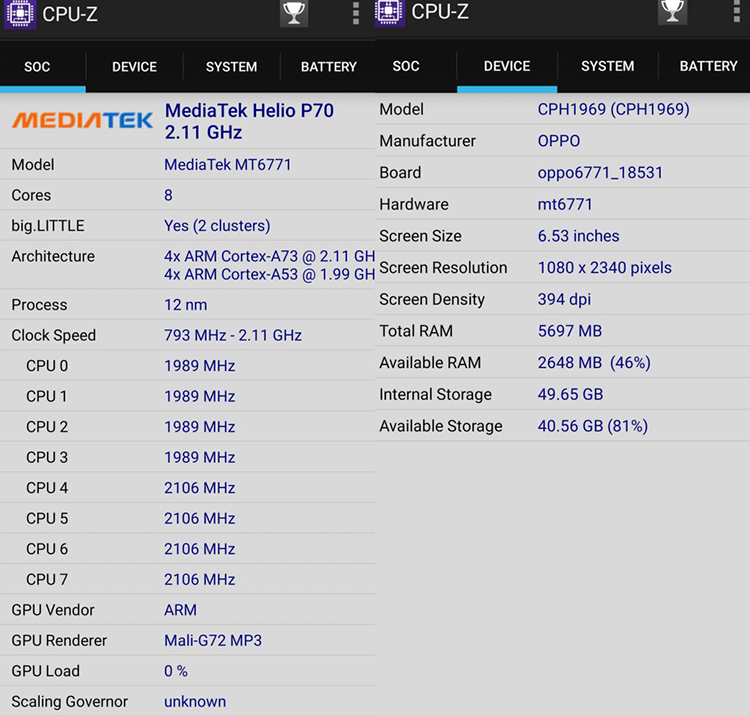Select SOC tab in left screenshot
The height and width of the screenshot is (716, 750).
click(x=37, y=66)
